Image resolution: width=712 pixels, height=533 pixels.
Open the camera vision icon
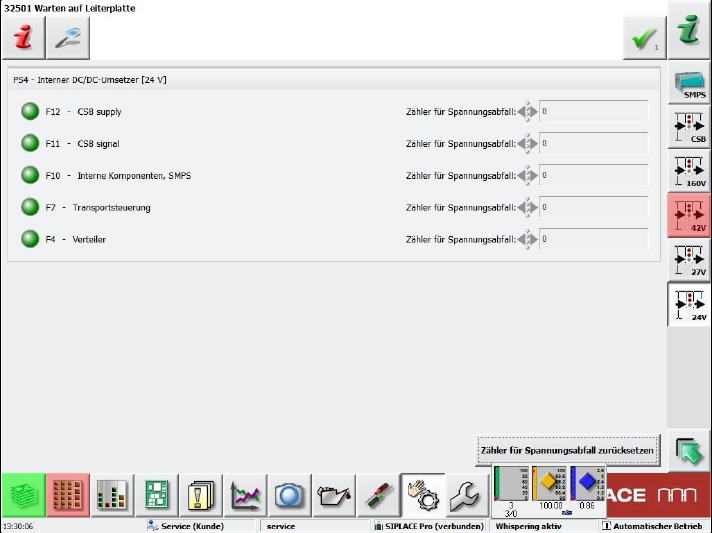click(x=290, y=495)
